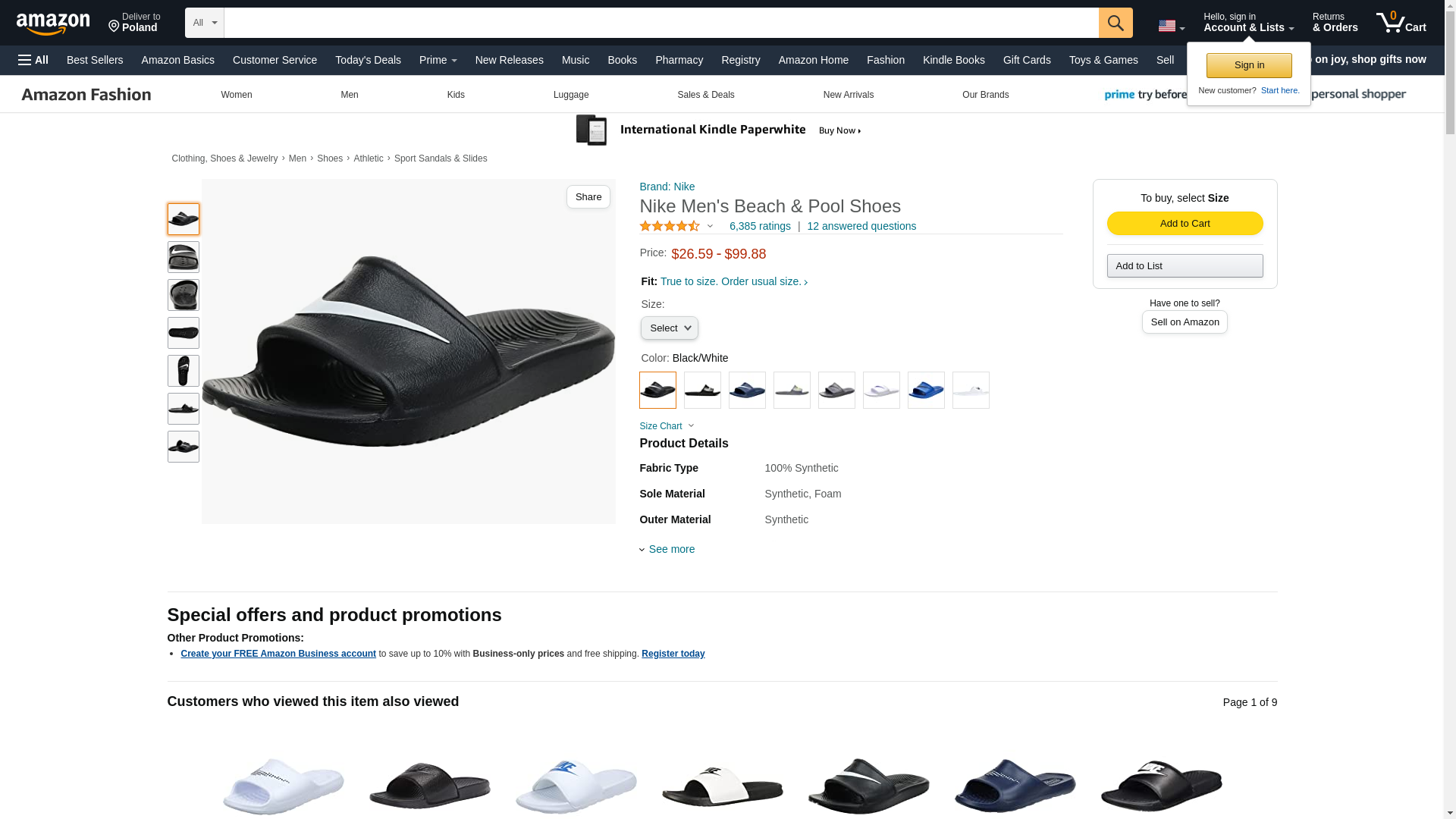This screenshot has width=1456, height=819.
Task: Click the star rating icons
Action: 670,226
